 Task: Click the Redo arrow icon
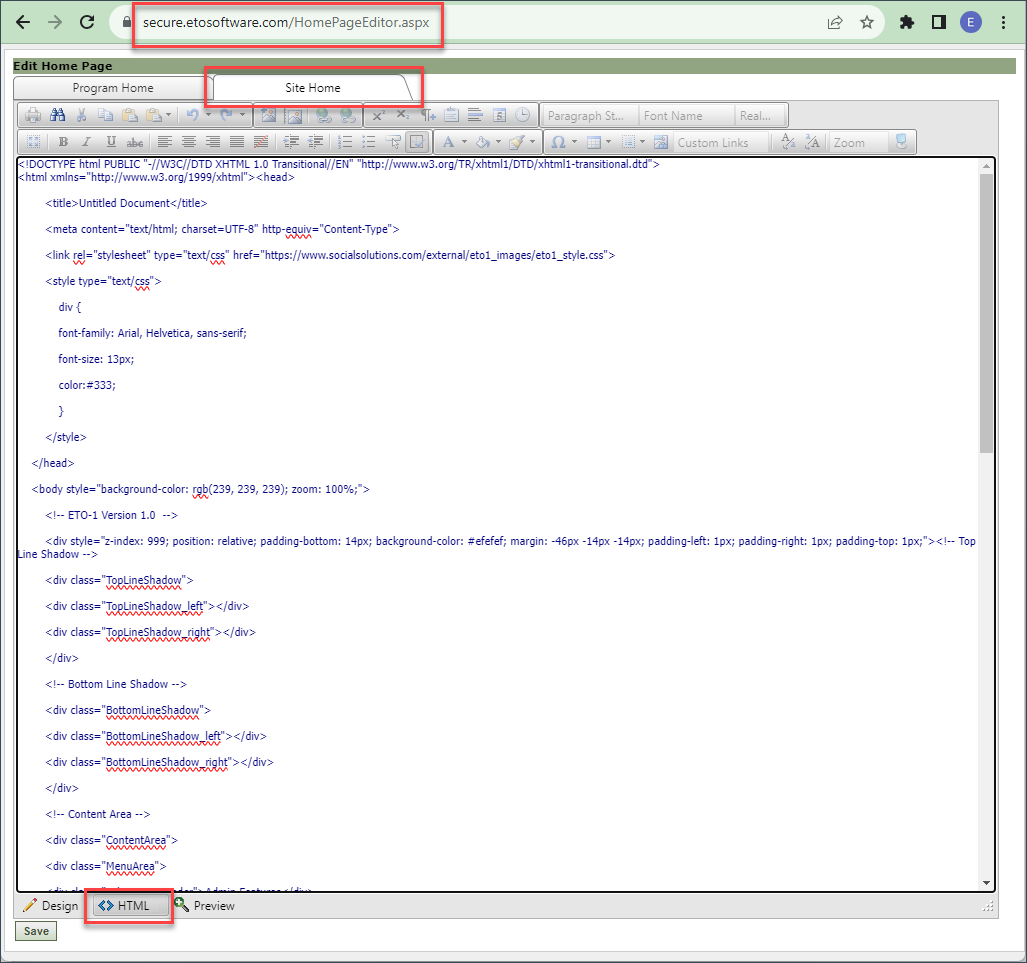(227, 116)
